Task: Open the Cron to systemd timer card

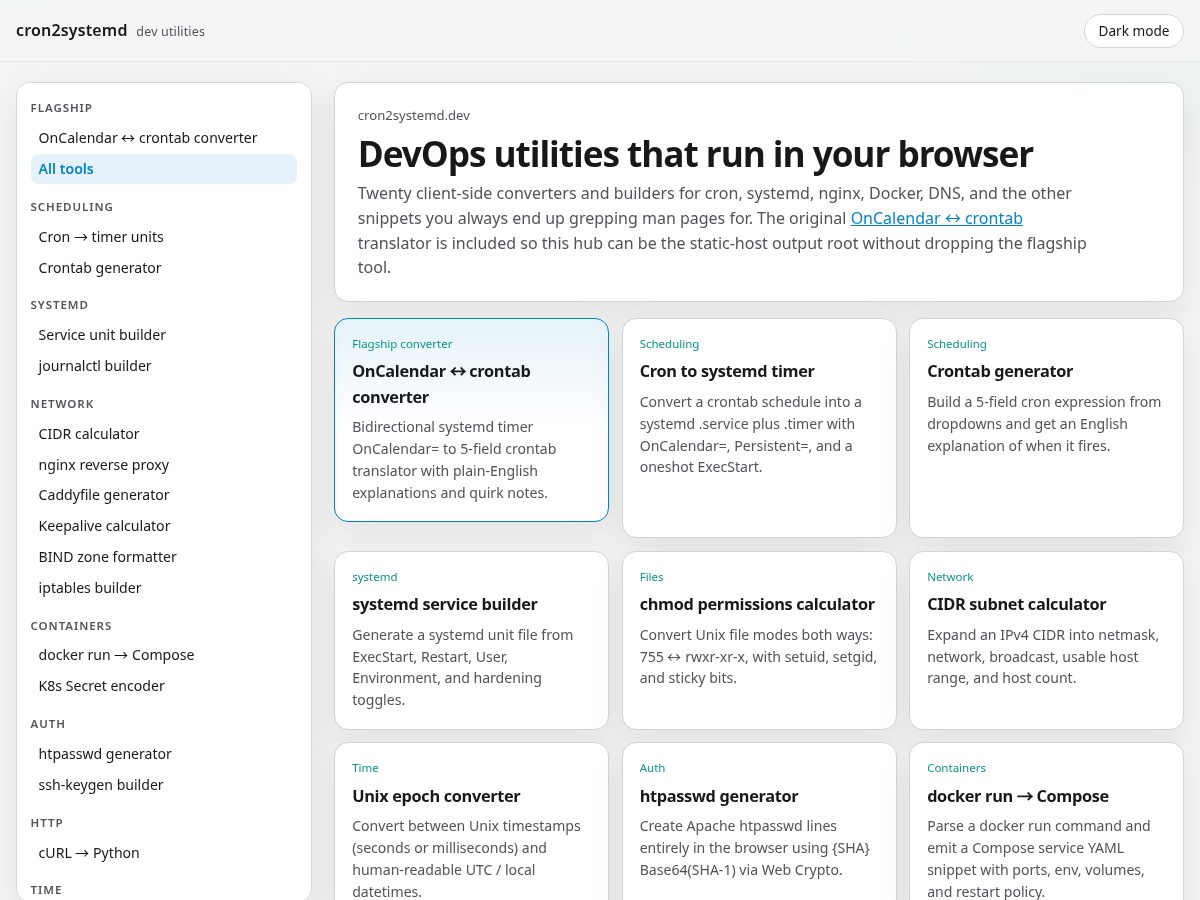Action: [759, 428]
